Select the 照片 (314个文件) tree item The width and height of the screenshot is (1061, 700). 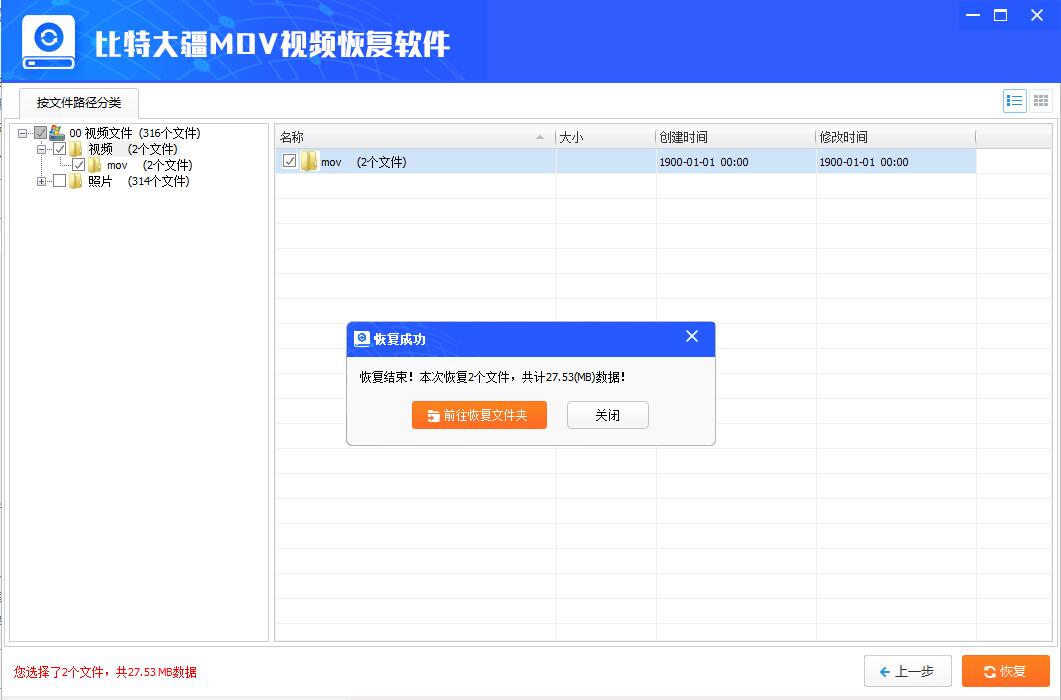139,181
